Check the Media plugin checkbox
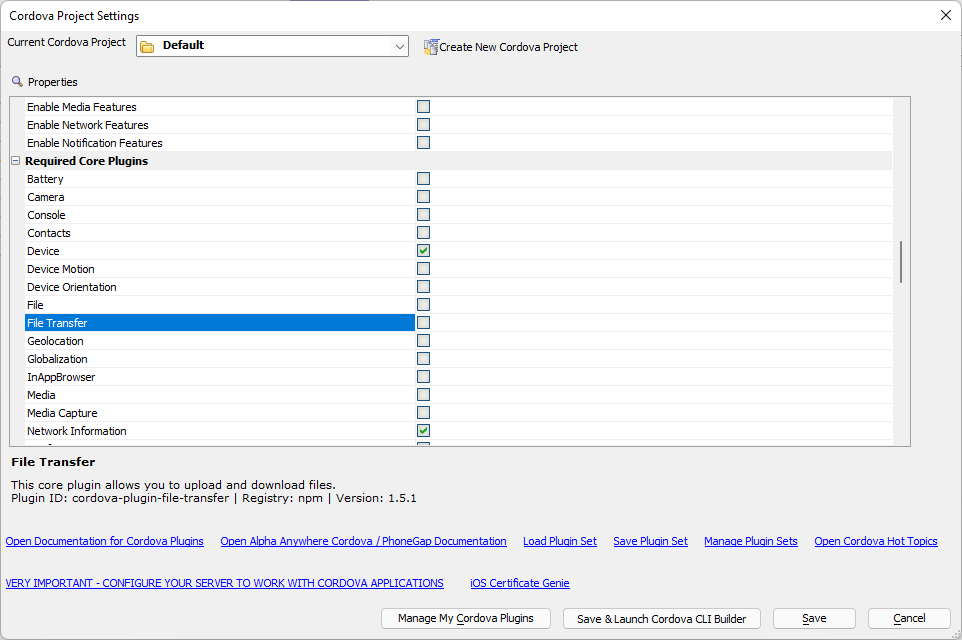Image resolution: width=962 pixels, height=640 pixels. click(x=423, y=395)
